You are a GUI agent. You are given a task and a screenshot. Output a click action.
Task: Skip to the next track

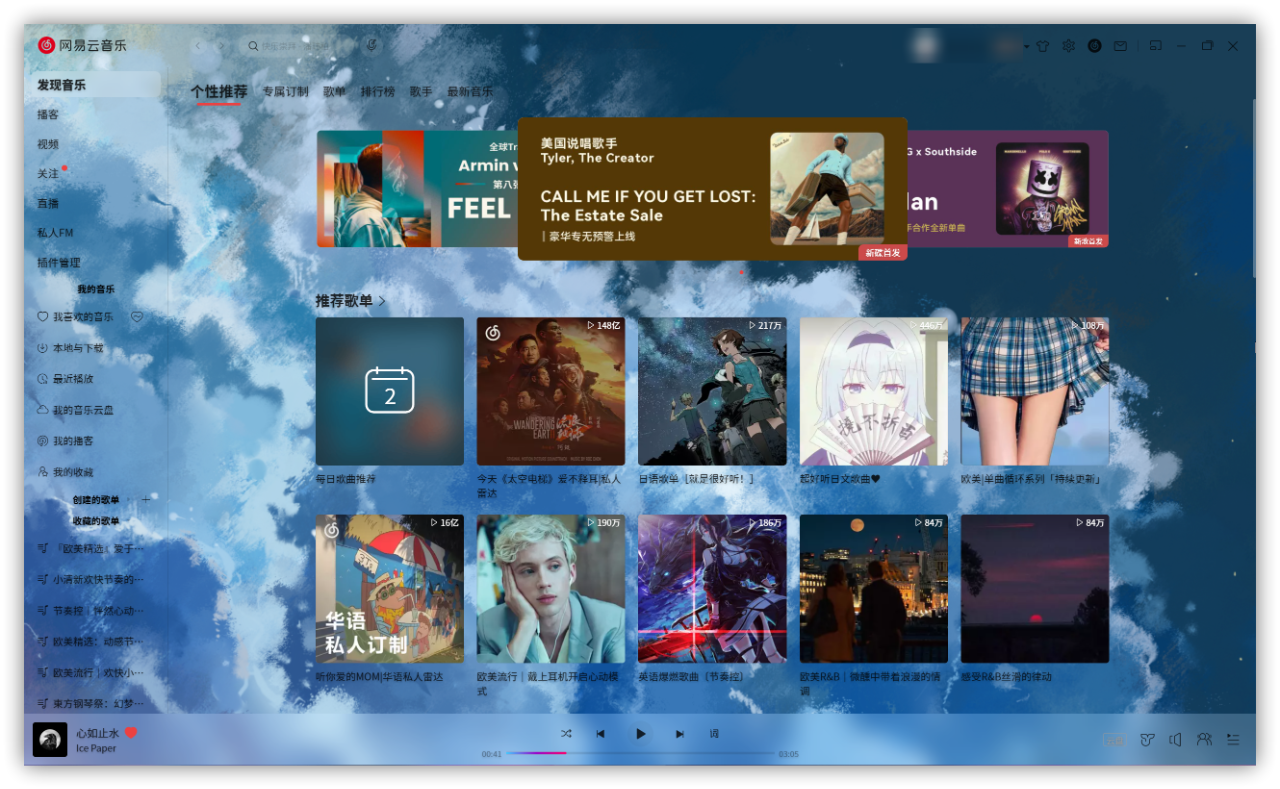[x=679, y=733]
